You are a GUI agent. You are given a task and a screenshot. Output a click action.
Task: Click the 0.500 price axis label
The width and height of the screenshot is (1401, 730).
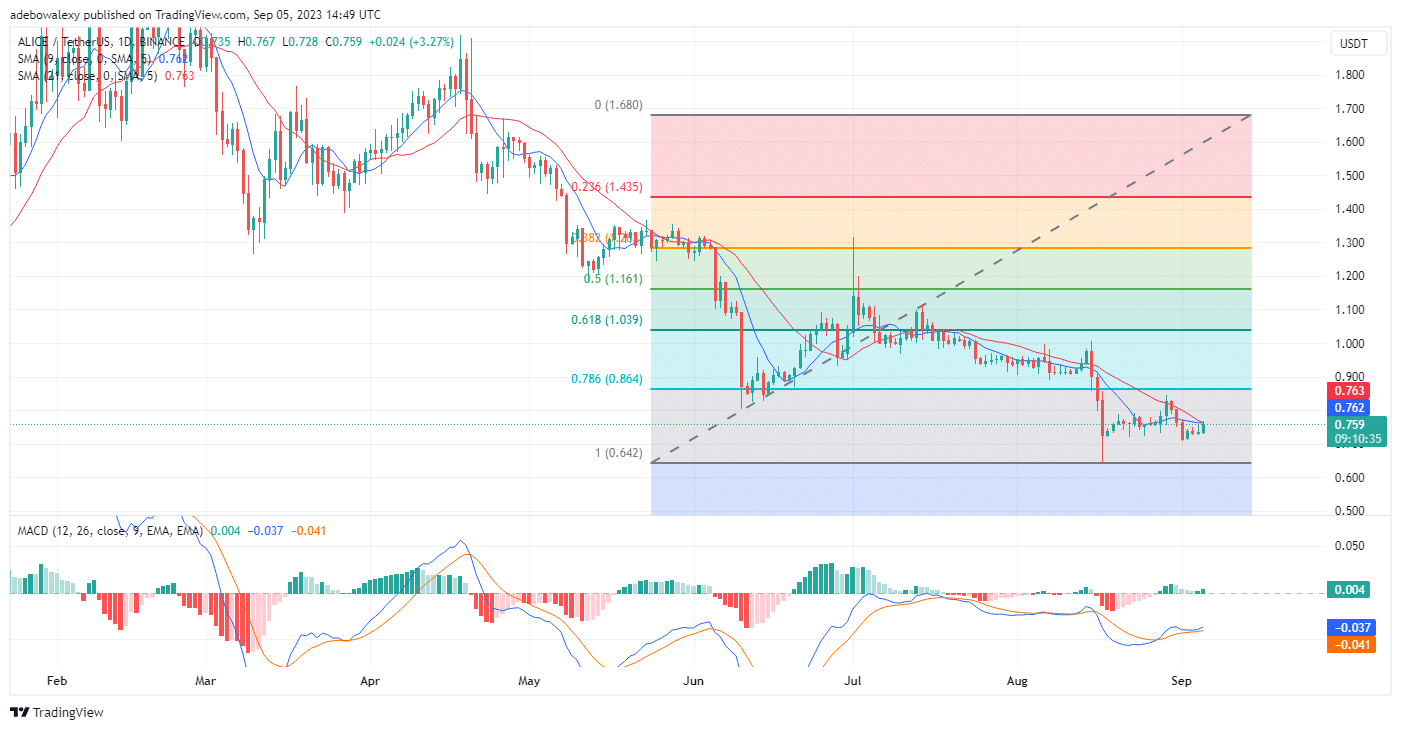coord(1350,511)
